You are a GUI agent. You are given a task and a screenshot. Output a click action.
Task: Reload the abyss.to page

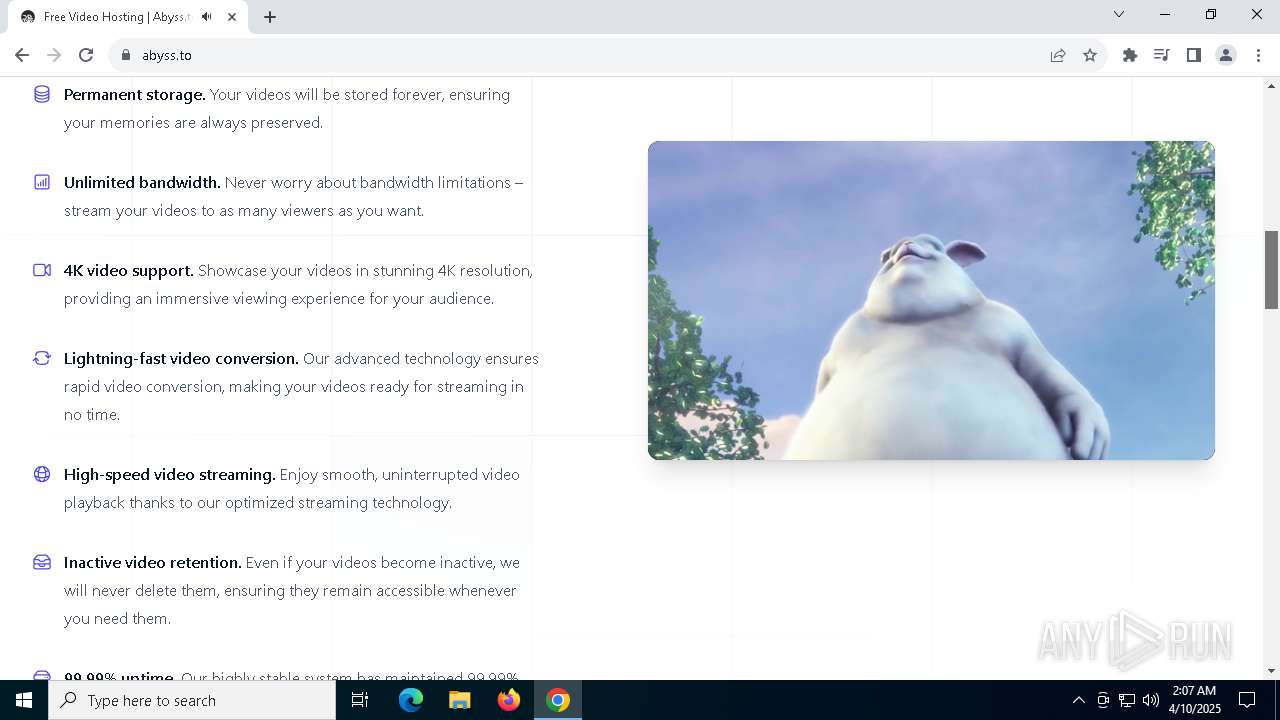pyautogui.click(x=86, y=55)
